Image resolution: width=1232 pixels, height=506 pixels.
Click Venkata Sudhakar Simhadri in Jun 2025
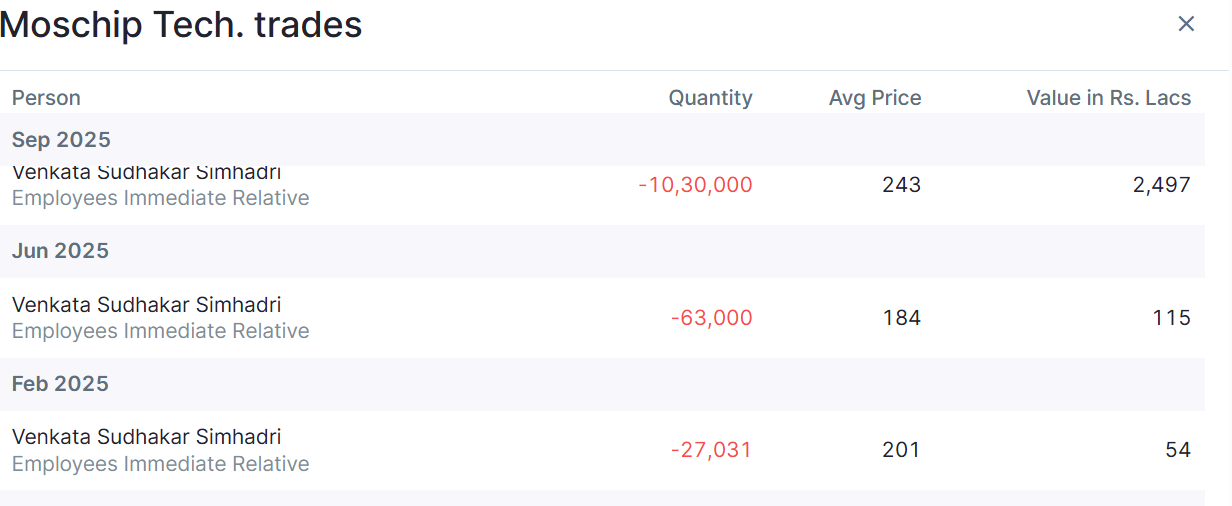coord(146,305)
